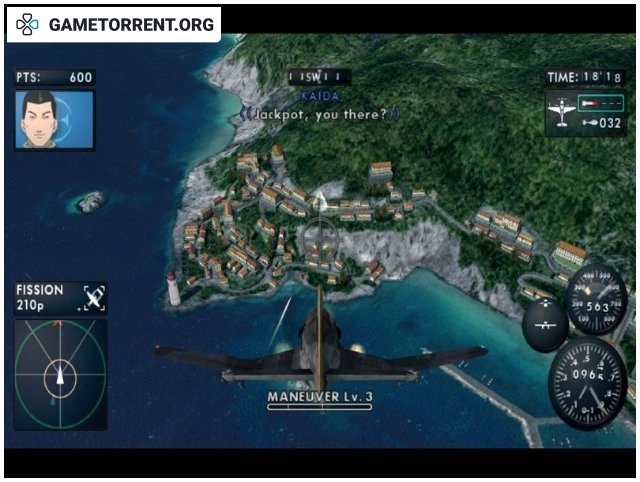Click the bomb ammo count 032
Screen dimensions: 640x482
pos(602,123)
